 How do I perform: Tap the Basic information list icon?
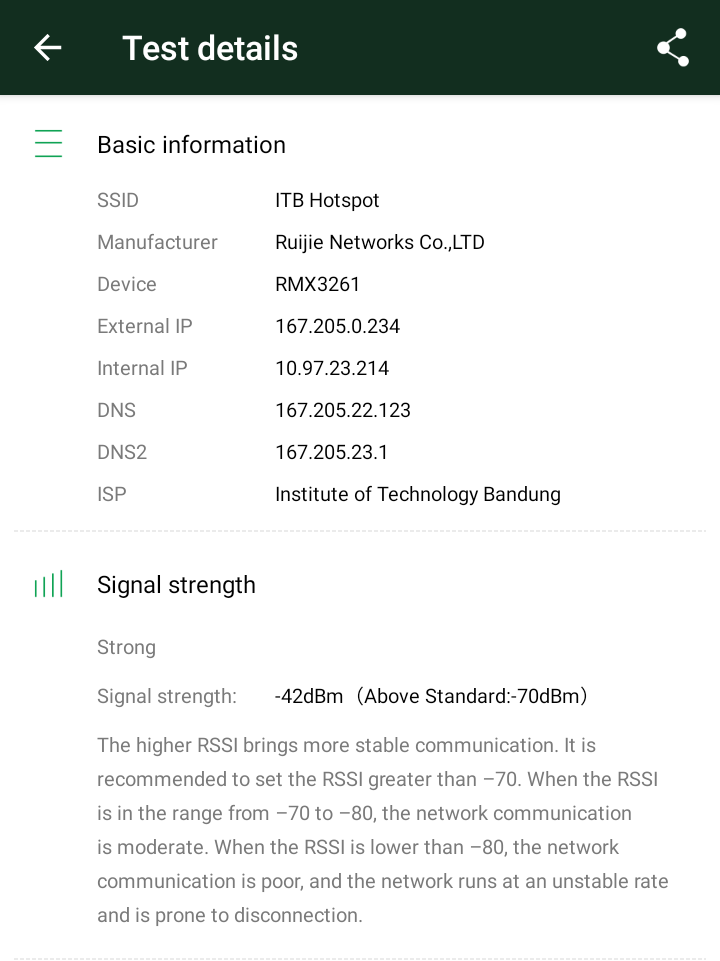pyautogui.click(x=48, y=144)
